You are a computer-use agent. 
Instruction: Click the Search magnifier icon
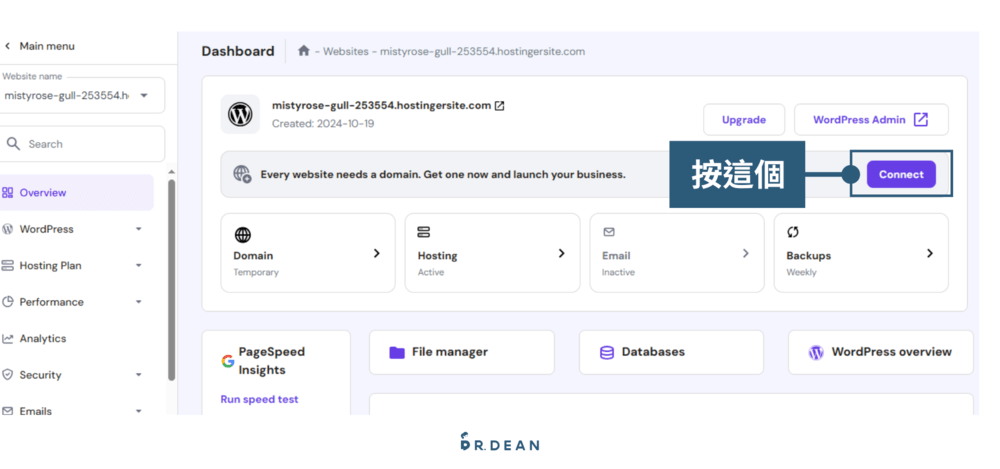tap(13, 144)
